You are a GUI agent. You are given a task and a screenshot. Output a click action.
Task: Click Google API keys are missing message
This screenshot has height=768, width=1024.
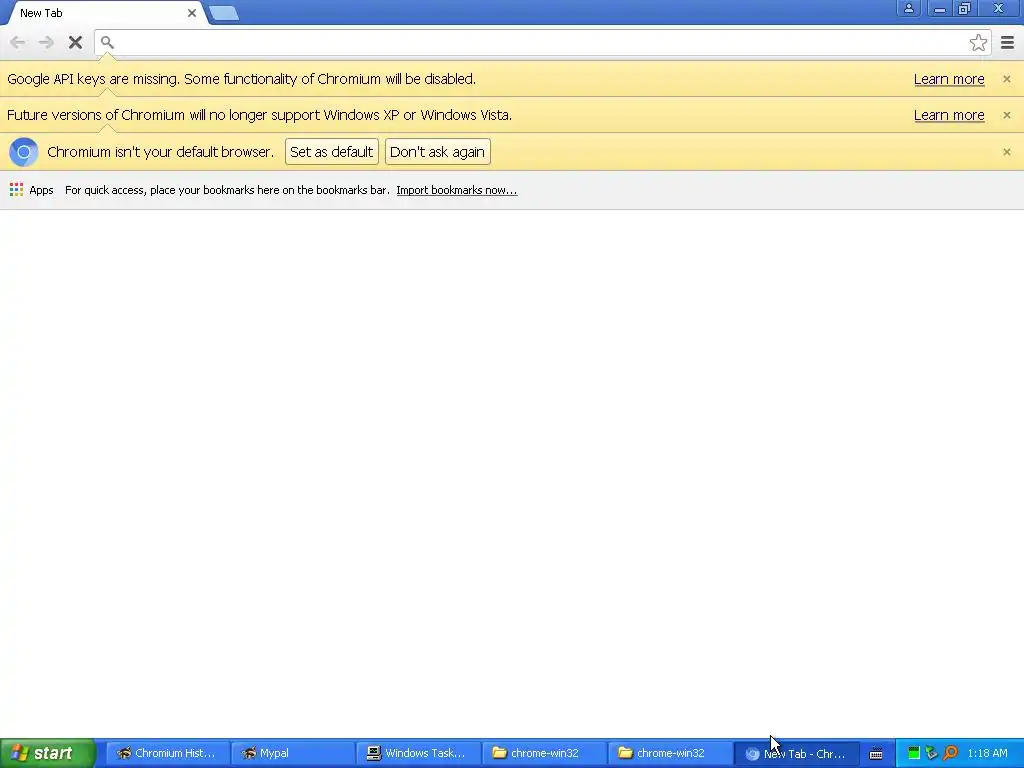click(x=242, y=79)
